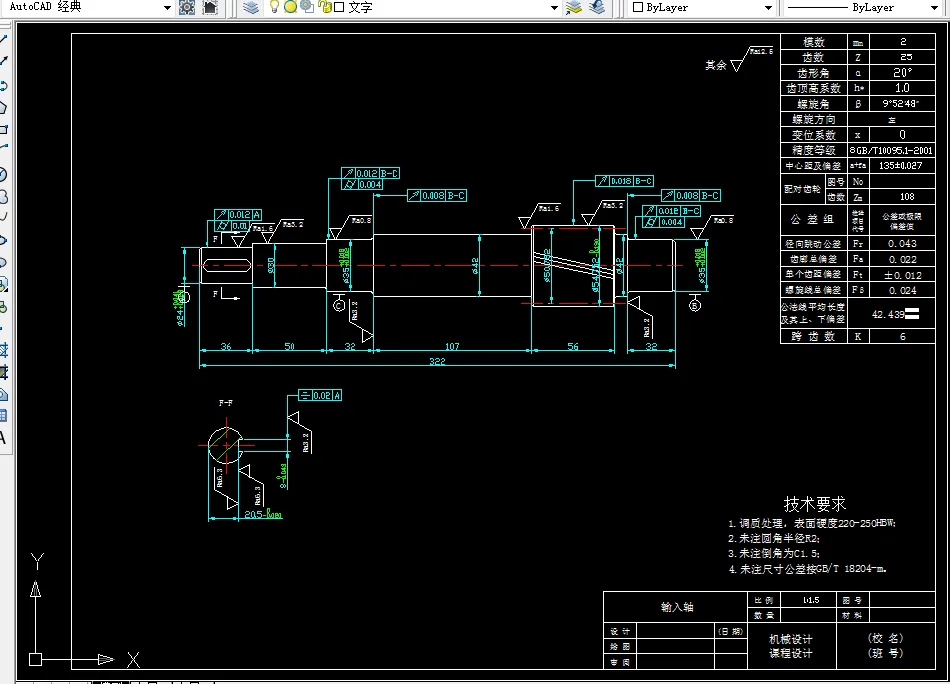This screenshot has width=950, height=684.
Task: Click the 文字 layer color square
Action: 339,7
